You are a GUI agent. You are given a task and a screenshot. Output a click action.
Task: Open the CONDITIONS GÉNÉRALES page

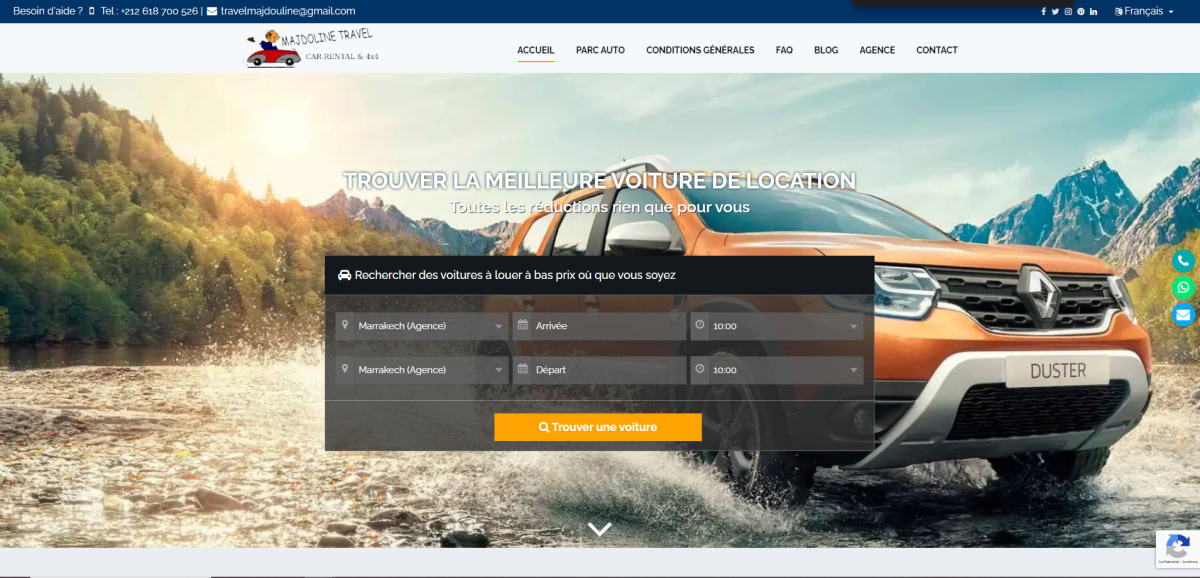pyautogui.click(x=700, y=50)
